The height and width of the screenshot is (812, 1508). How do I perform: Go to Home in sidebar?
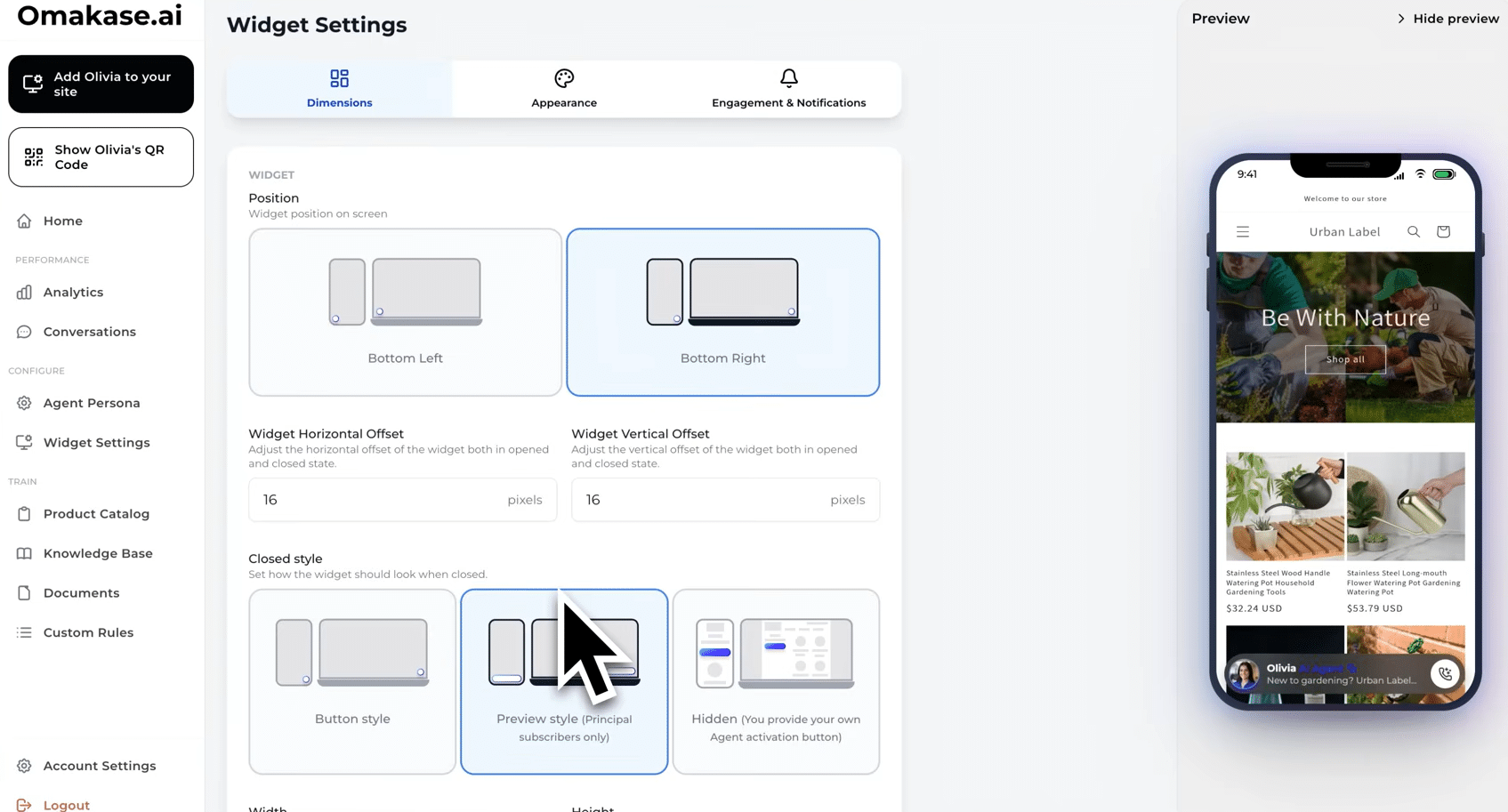pyautogui.click(x=62, y=221)
